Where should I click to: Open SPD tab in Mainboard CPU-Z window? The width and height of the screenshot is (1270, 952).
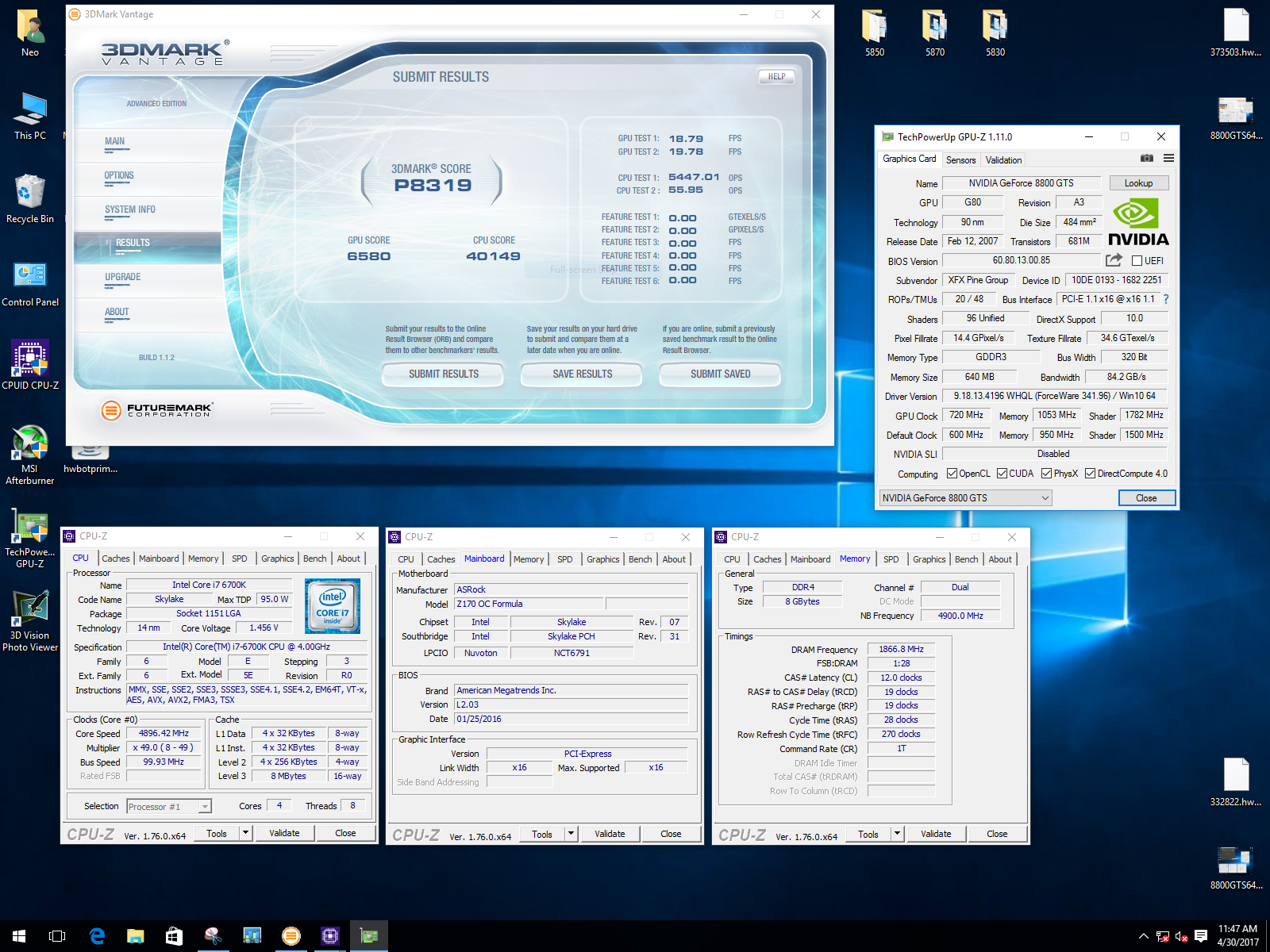click(564, 559)
